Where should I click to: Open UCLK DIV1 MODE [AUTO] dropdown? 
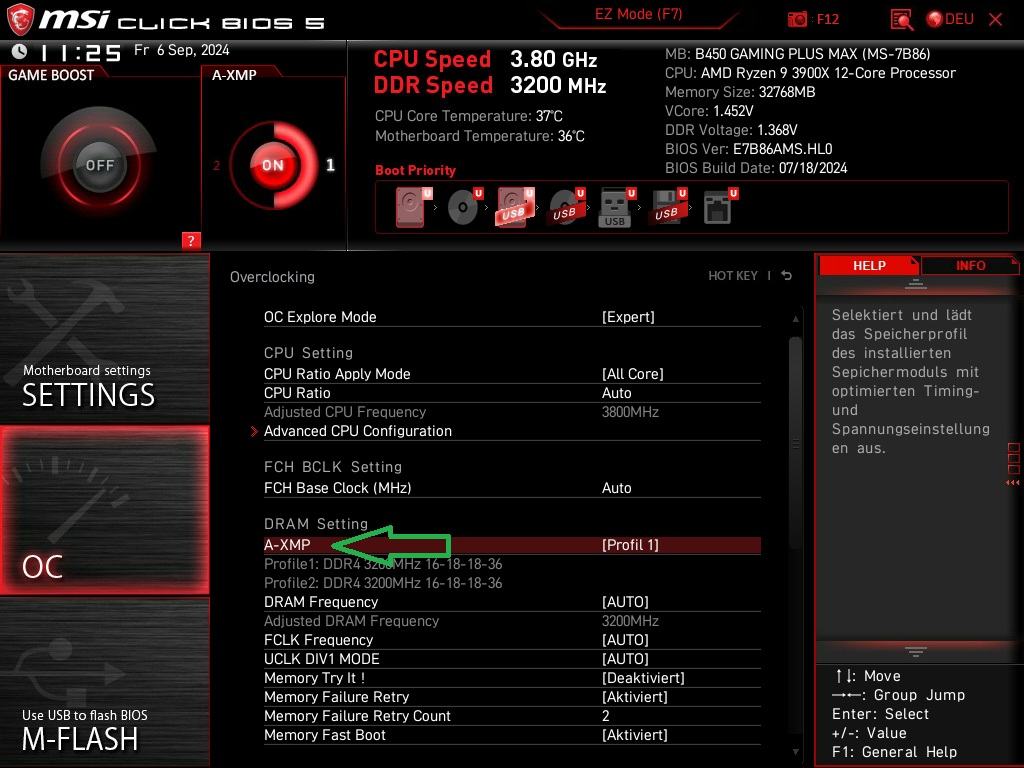click(512, 659)
